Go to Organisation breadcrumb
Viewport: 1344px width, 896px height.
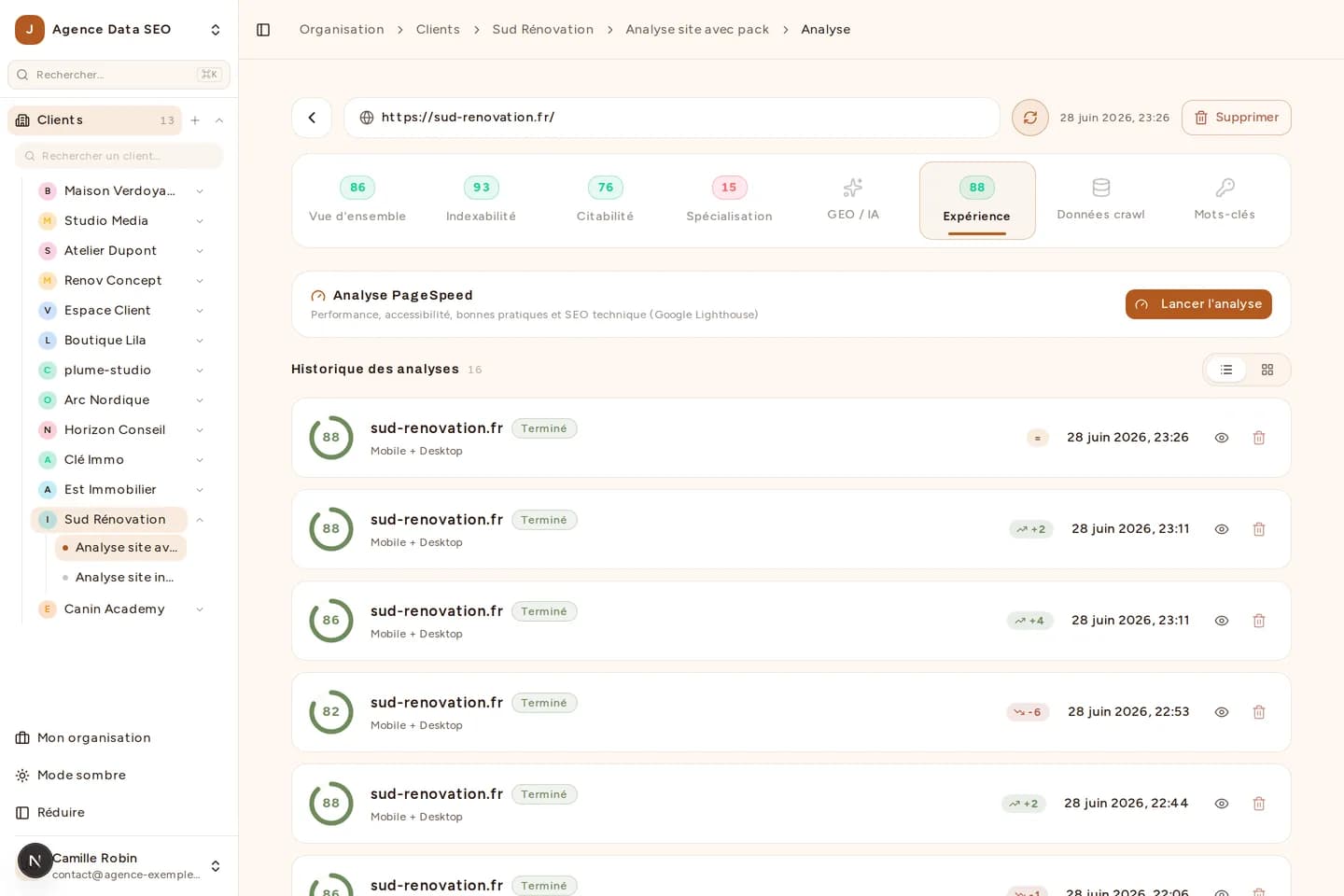click(342, 30)
